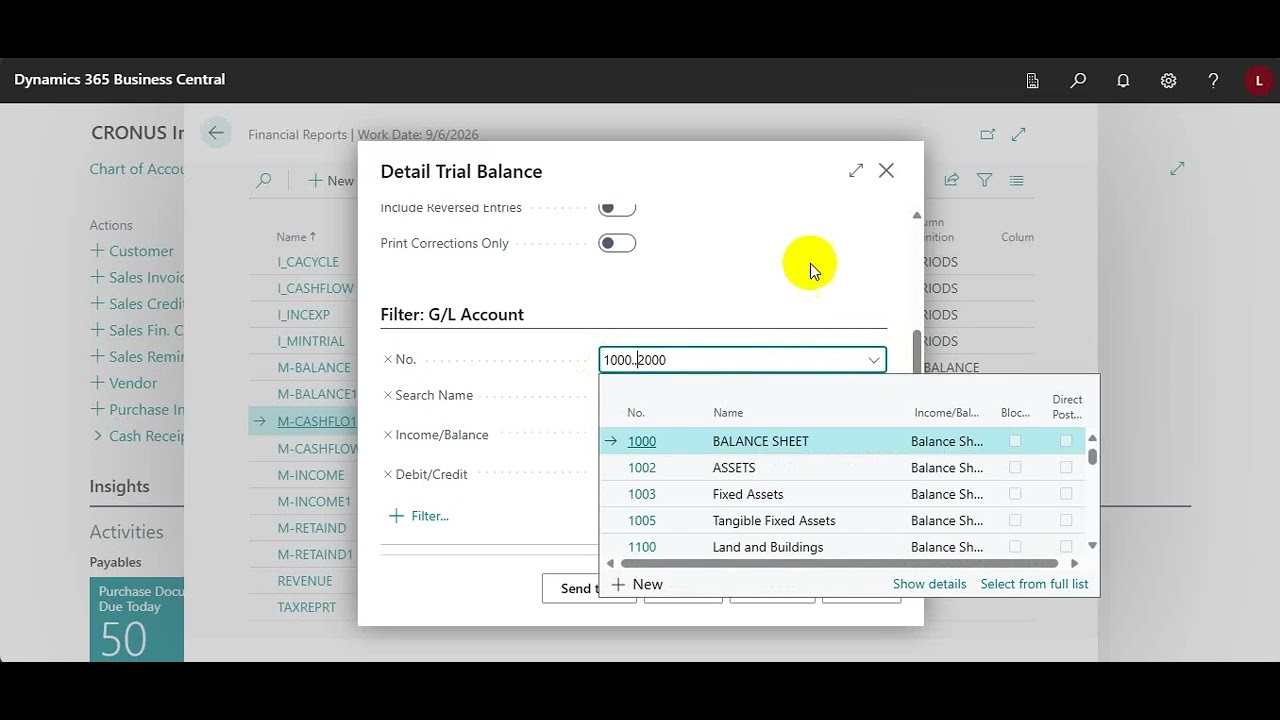1280x720 pixels.
Task: Click Show details in lookup
Action: [929, 584]
